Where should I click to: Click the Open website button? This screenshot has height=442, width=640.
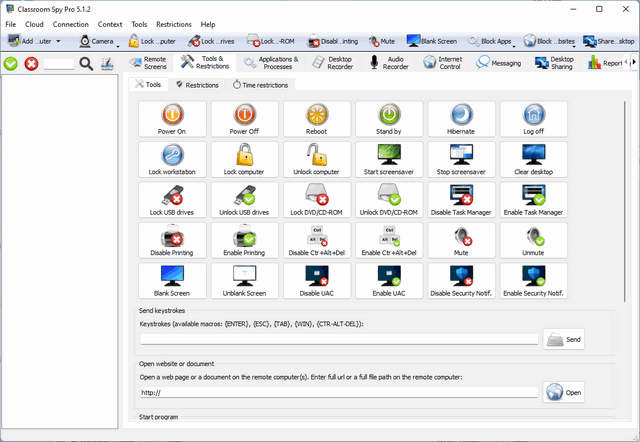[x=564, y=392]
